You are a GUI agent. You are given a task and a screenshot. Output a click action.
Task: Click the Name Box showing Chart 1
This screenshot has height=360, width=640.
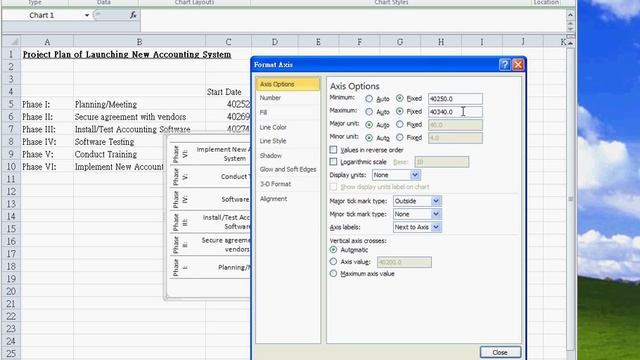click(x=42, y=15)
